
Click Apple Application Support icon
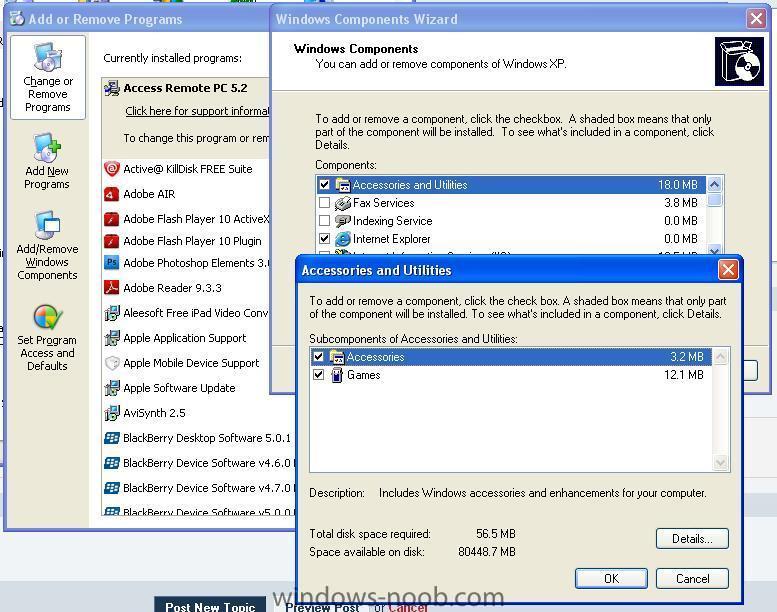pos(112,338)
